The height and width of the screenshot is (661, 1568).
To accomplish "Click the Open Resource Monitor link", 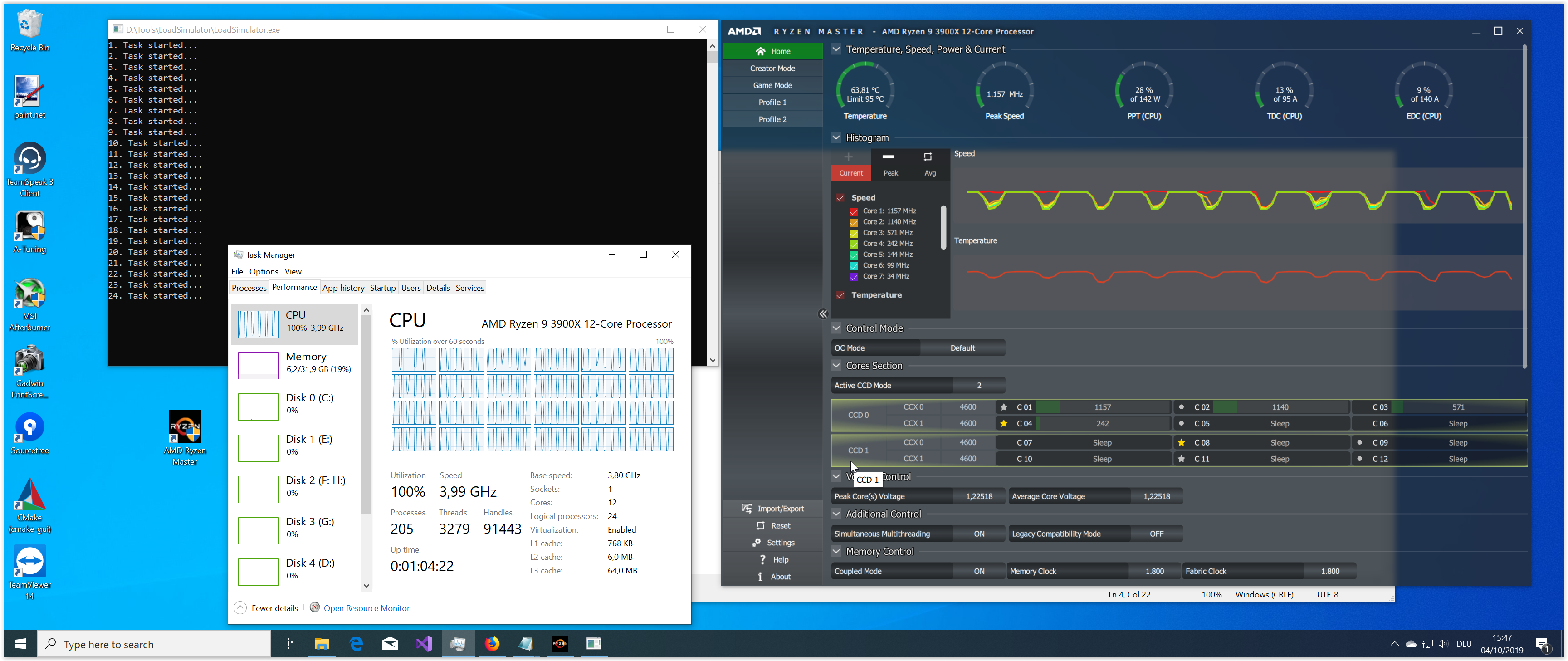I will pyautogui.click(x=366, y=608).
